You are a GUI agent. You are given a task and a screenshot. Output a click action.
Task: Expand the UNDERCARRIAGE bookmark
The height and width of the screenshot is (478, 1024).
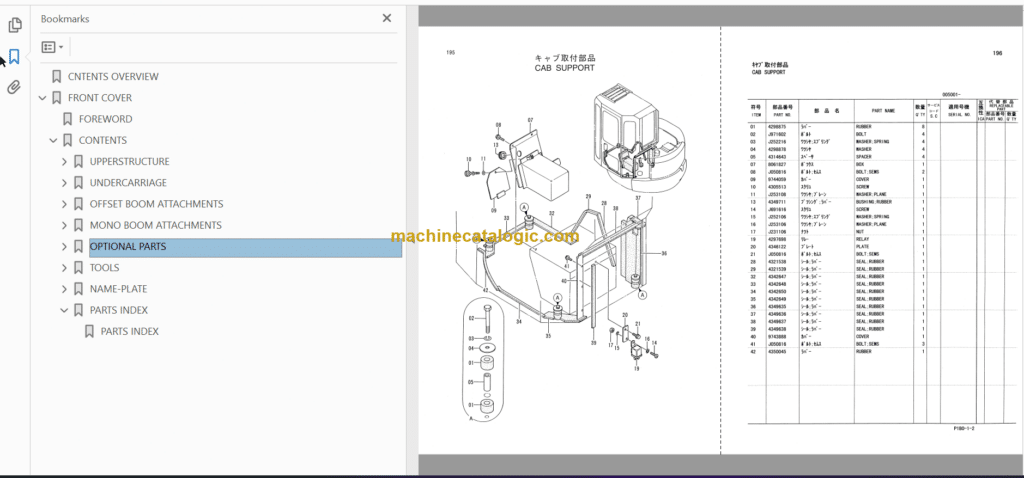[64, 183]
